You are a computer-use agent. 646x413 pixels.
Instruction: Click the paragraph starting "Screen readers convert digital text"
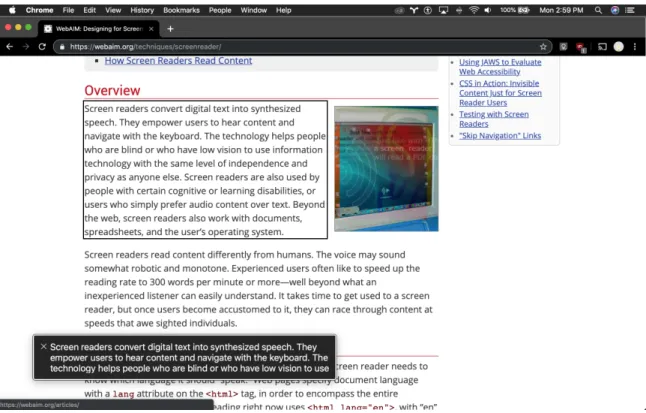[205, 170]
